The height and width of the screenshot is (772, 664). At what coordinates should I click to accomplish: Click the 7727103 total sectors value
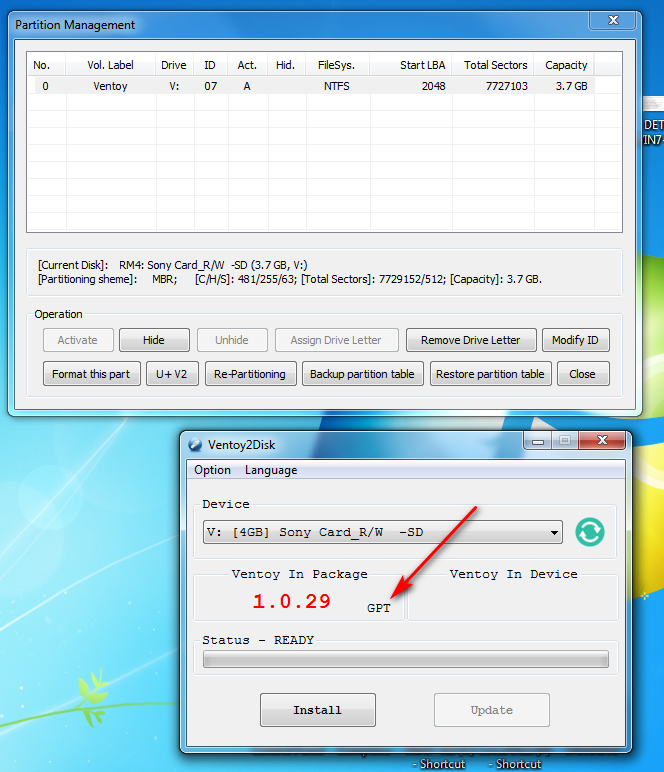[x=506, y=86]
